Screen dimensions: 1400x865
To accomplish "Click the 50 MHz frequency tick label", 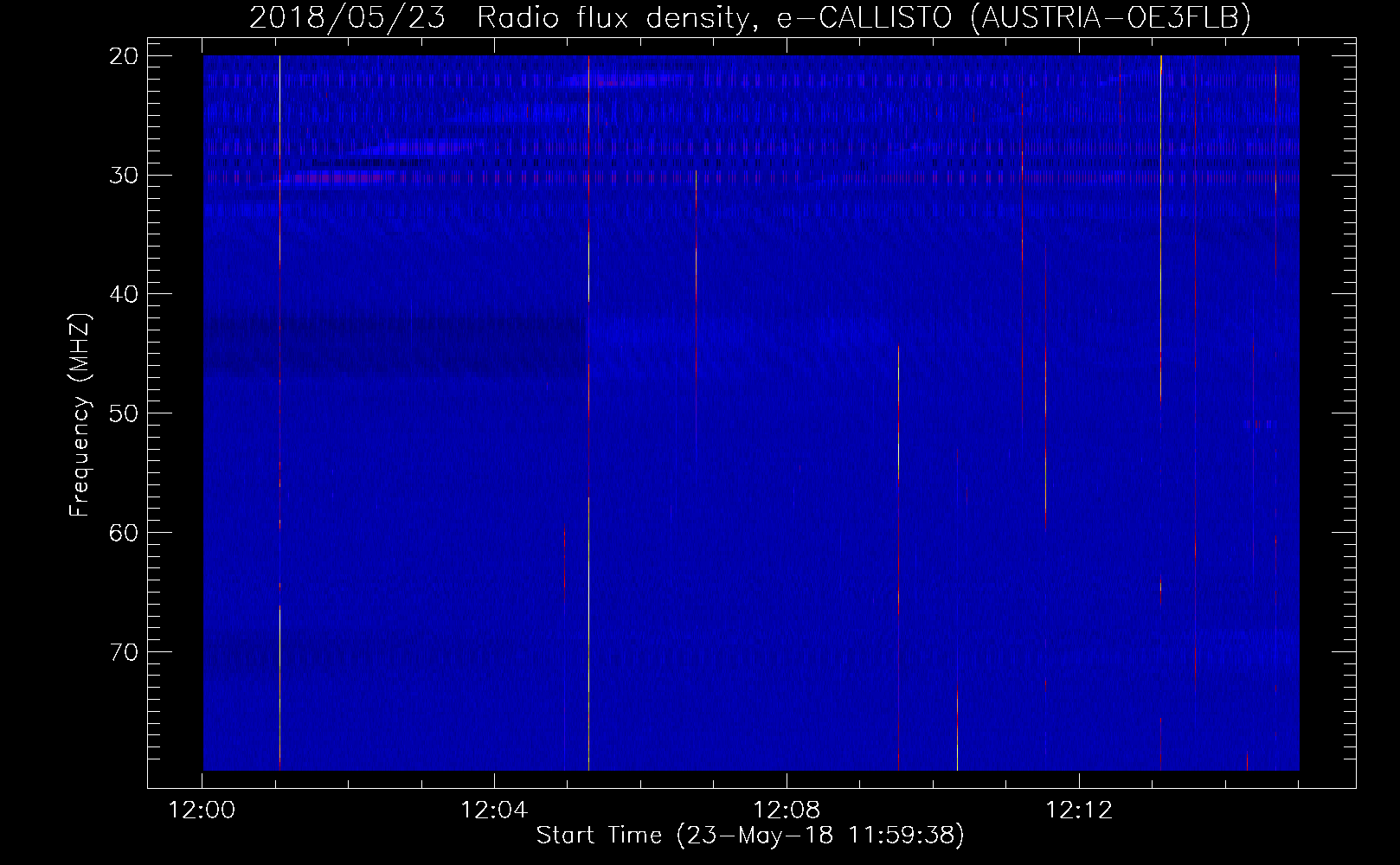I will pyautogui.click(x=125, y=413).
